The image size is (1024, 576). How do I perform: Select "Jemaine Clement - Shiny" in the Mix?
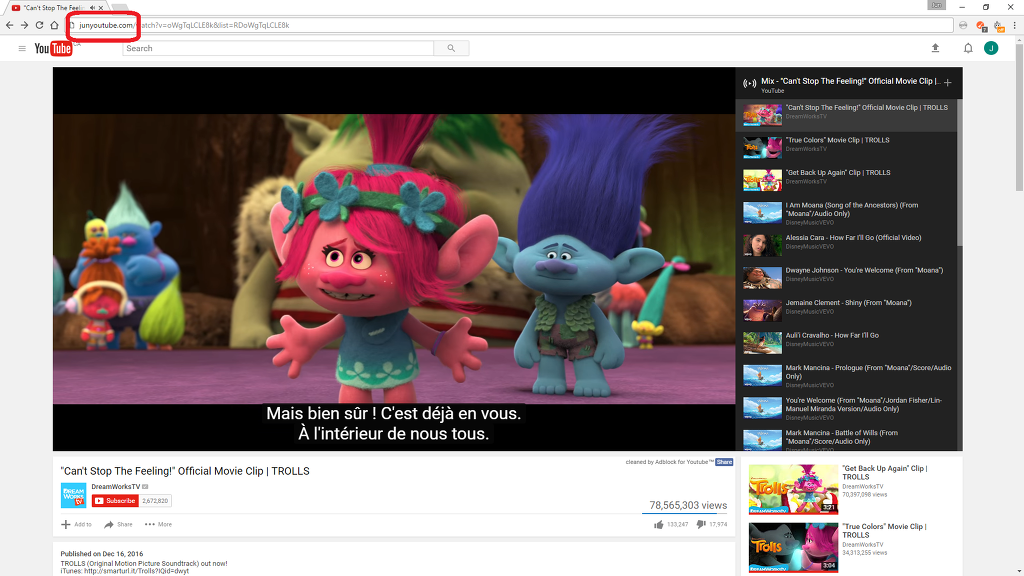coord(846,311)
